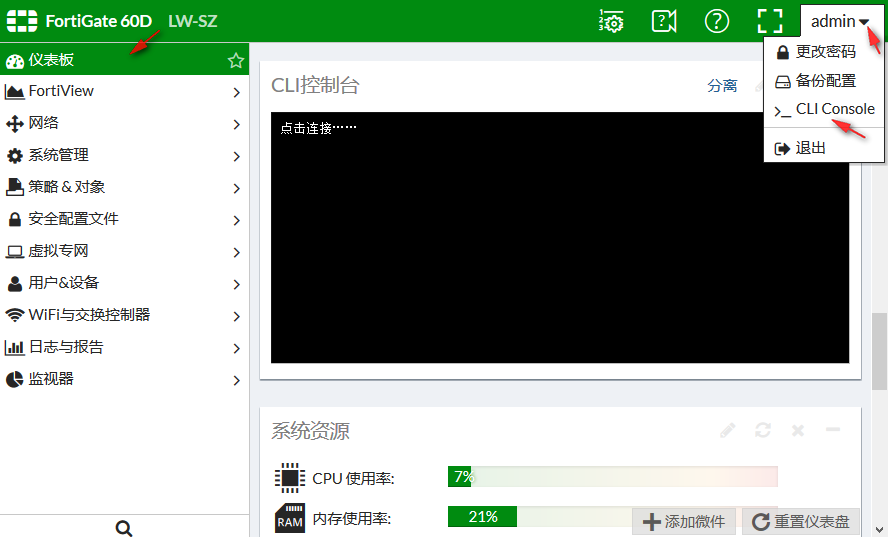Click the 监视器 pie chart icon
Image resolution: width=888 pixels, height=537 pixels.
pos(15,380)
